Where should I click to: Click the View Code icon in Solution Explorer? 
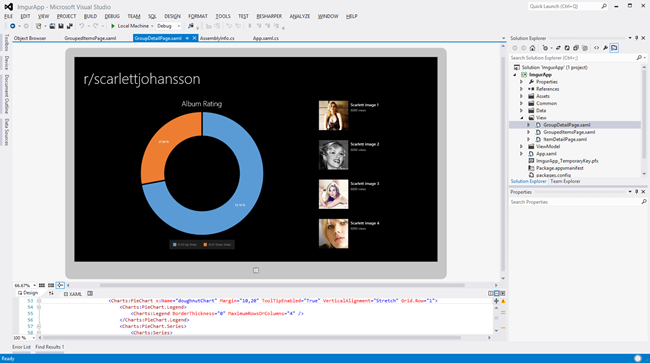(597, 48)
